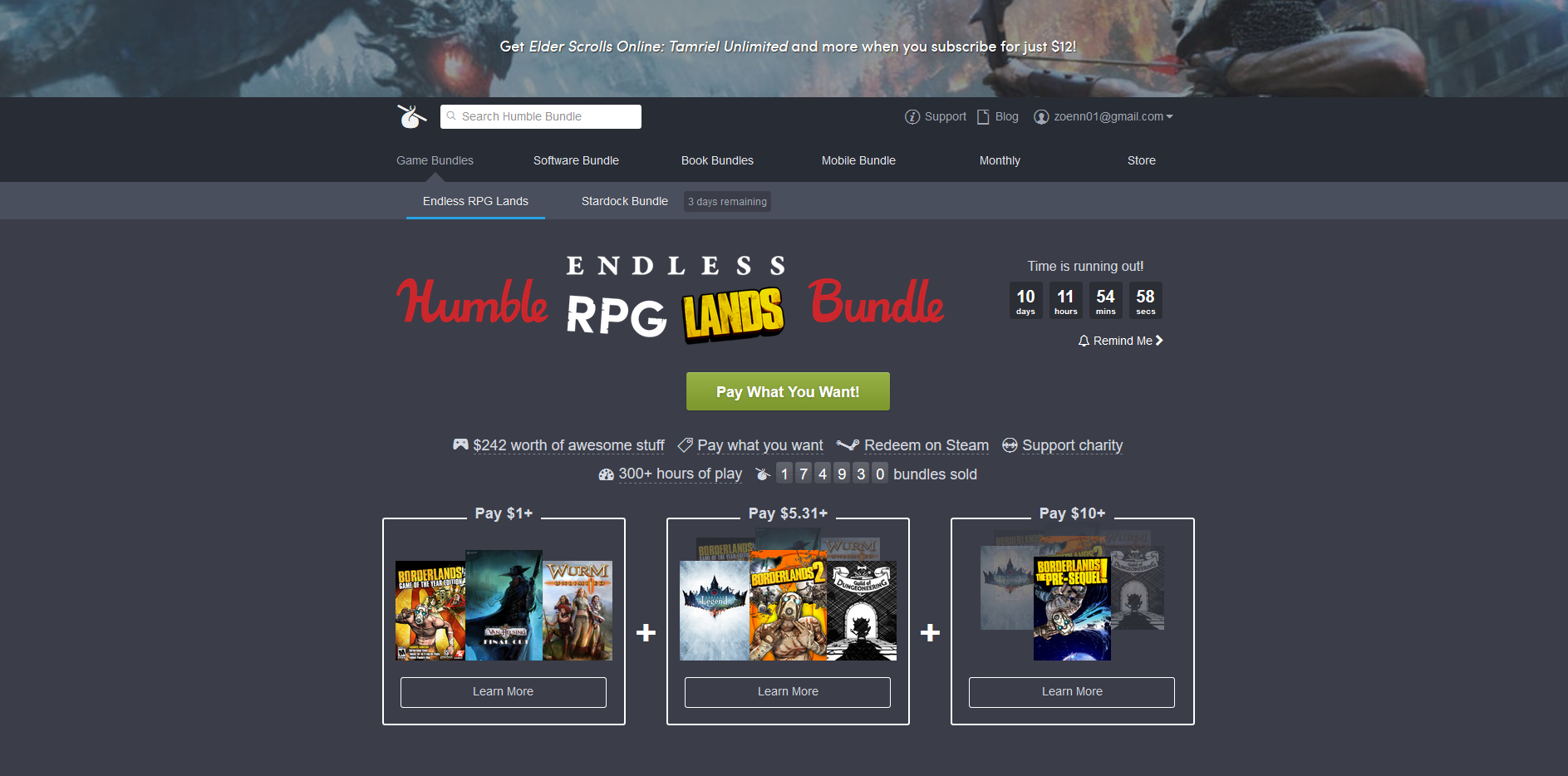Image resolution: width=1568 pixels, height=776 pixels.
Task: Click the user account avatar icon
Action: [x=1040, y=117]
